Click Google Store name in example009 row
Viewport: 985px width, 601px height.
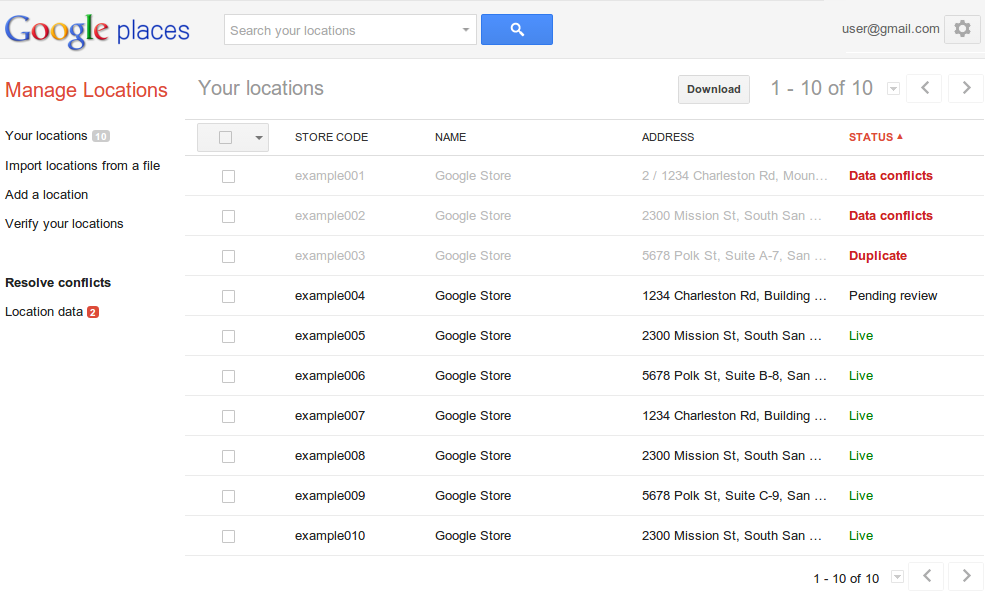click(x=473, y=495)
